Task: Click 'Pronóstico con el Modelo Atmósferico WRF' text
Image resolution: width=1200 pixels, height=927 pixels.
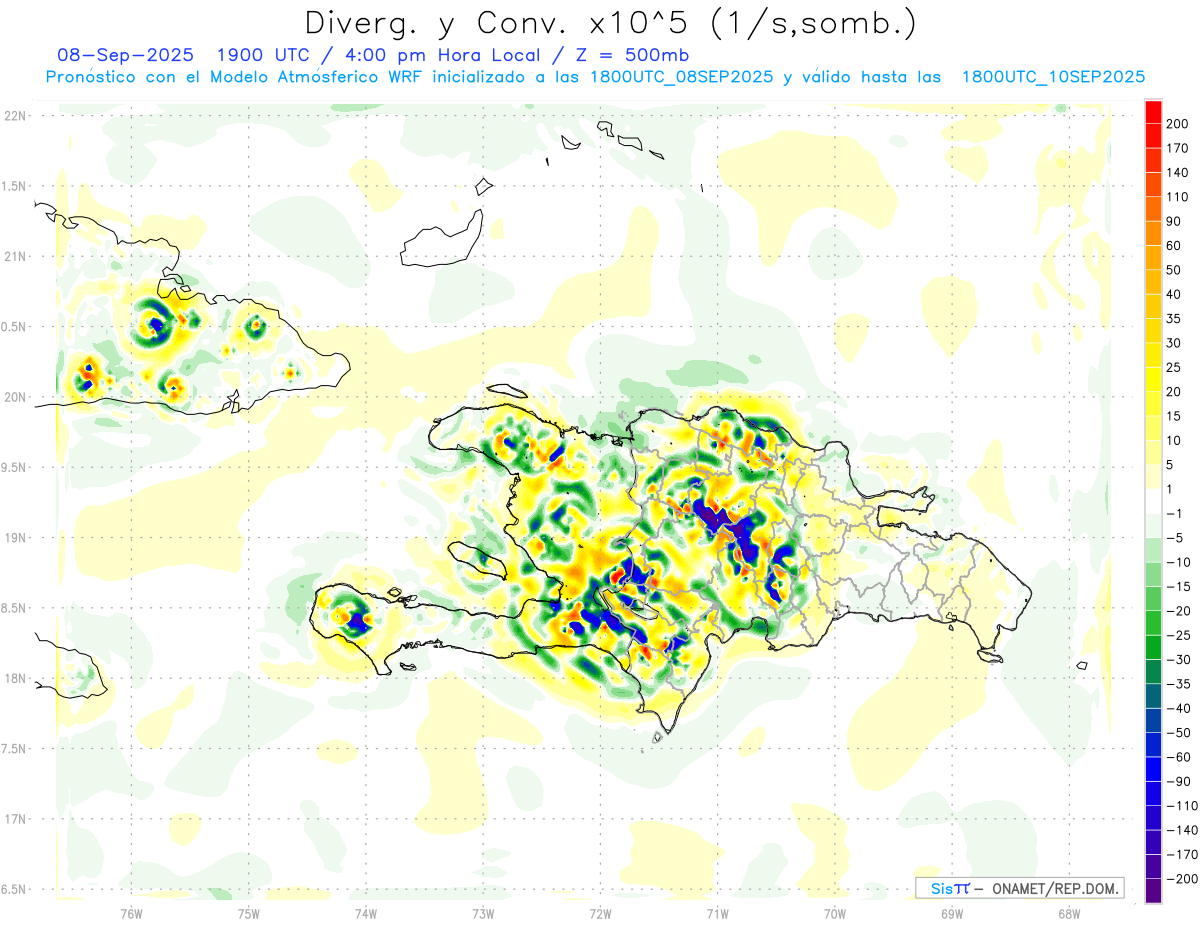Action: 236,77
